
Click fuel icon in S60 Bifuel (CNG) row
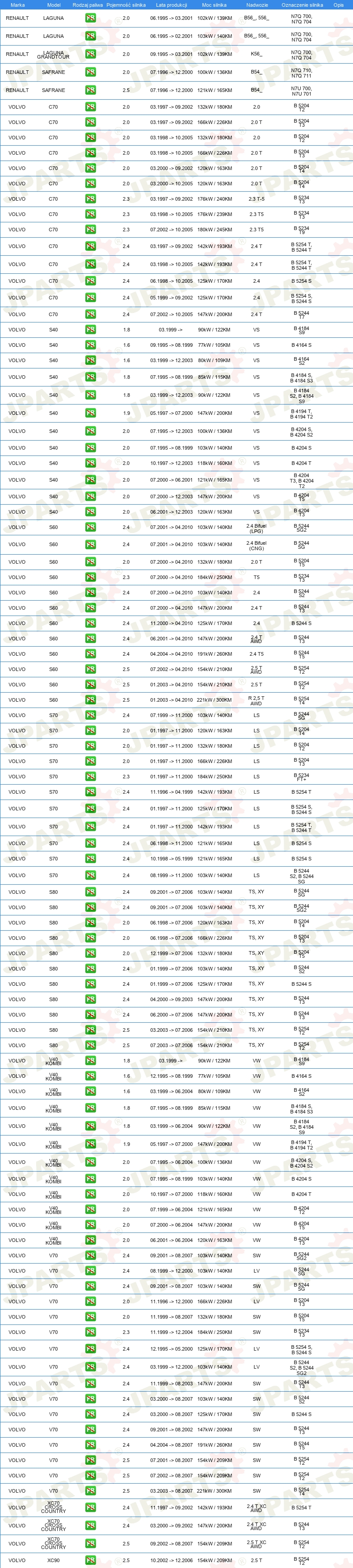(90, 545)
